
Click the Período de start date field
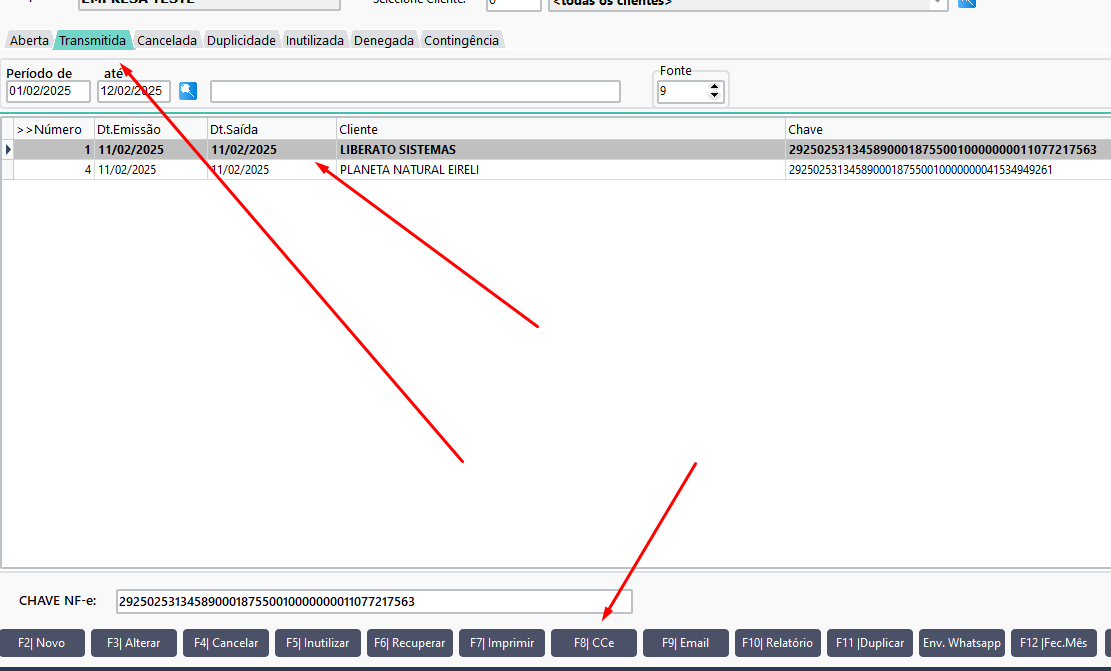point(48,91)
